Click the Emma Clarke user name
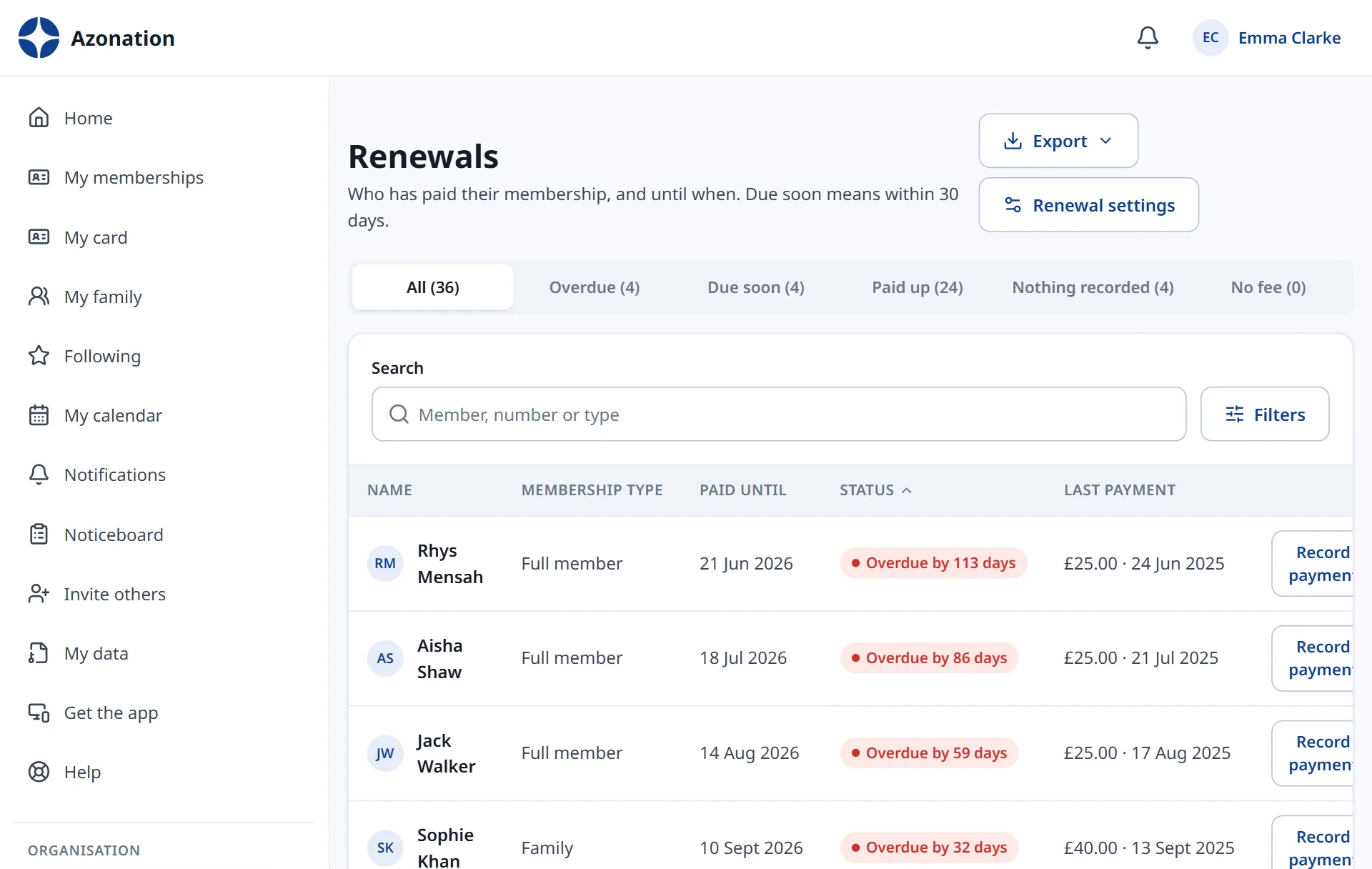1372x869 pixels. point(1289,38)
